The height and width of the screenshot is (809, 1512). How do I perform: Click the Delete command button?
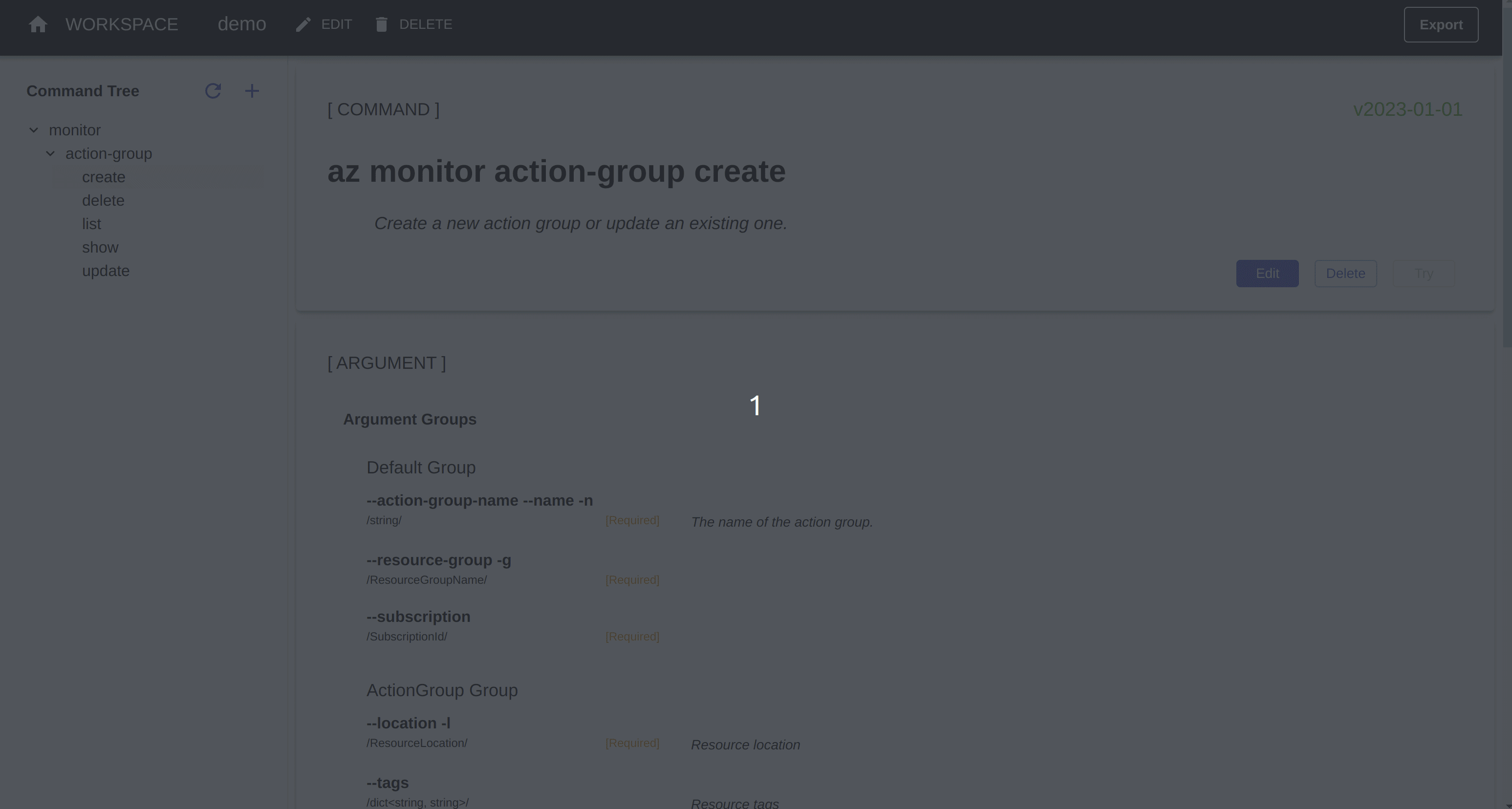point(1345,274)
